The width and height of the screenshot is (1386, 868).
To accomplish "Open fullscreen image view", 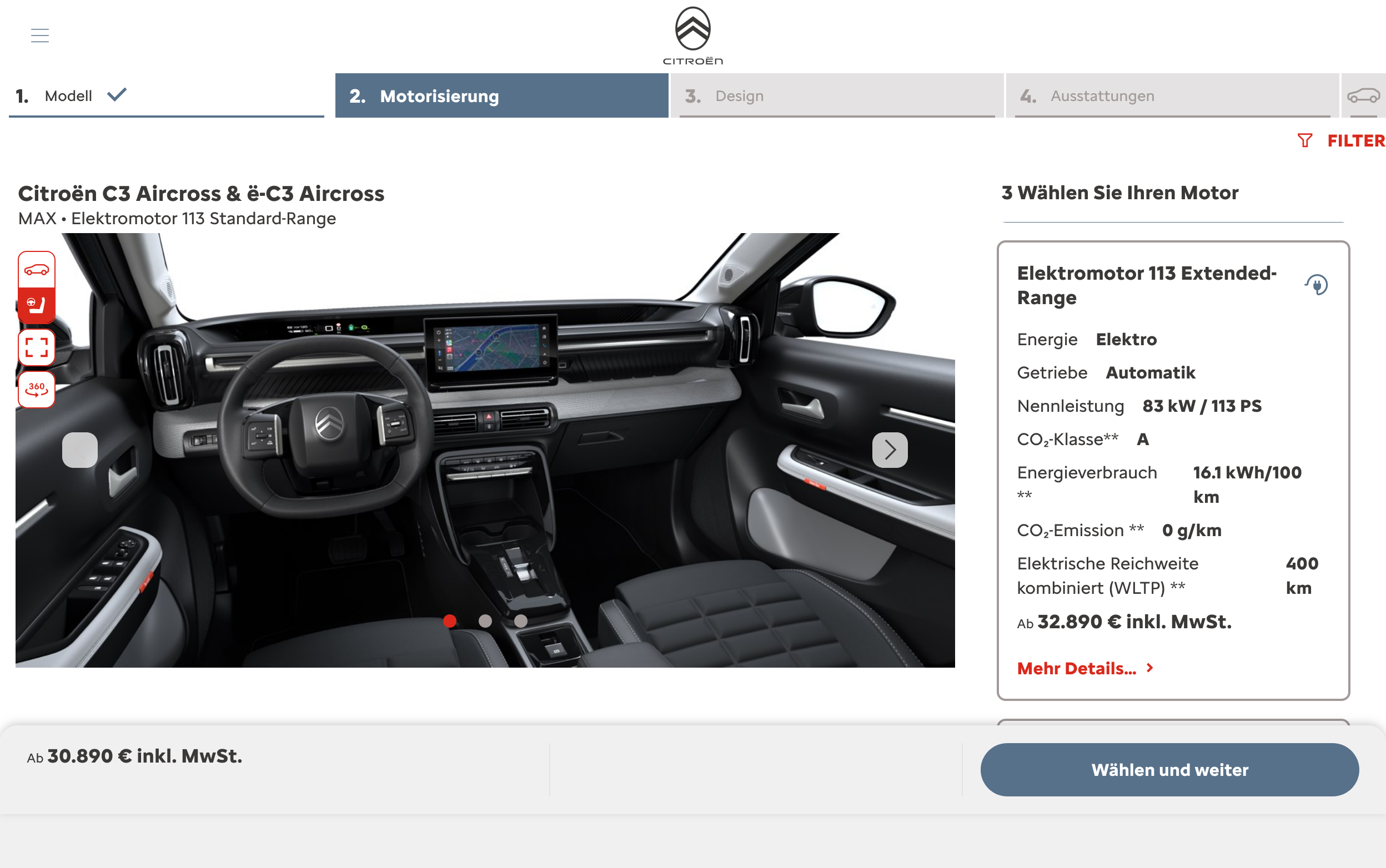I will pyautogui.click(x=37, y=347).
